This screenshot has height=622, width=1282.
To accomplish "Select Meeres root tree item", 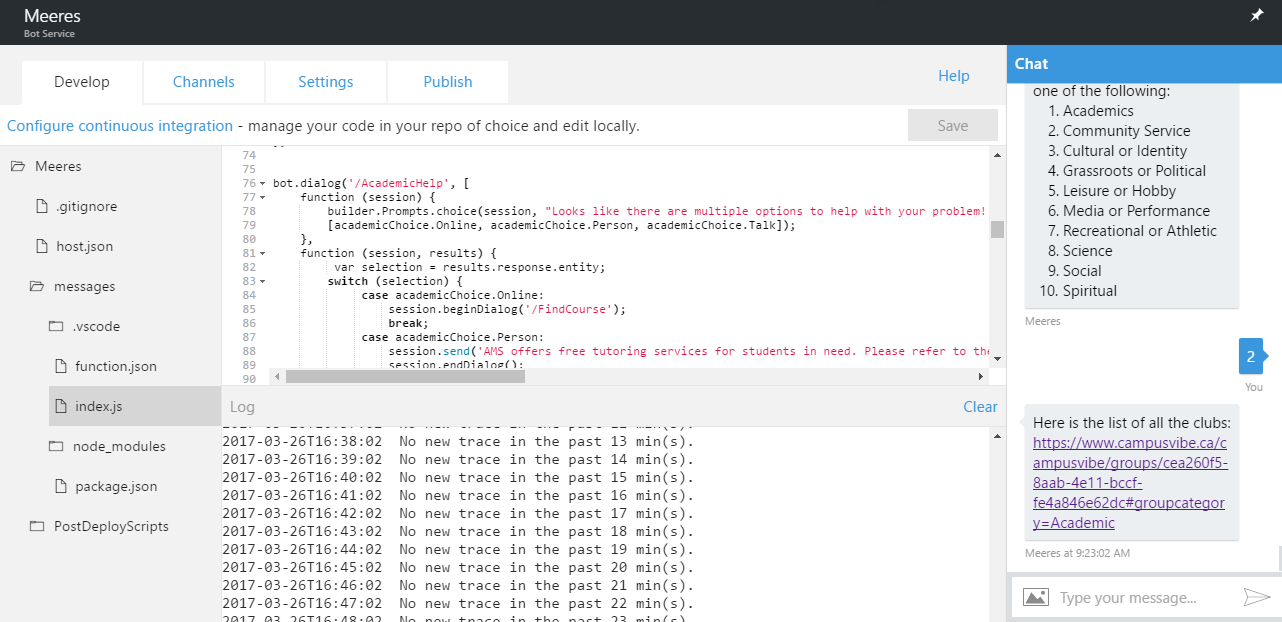I will [58, 166].
